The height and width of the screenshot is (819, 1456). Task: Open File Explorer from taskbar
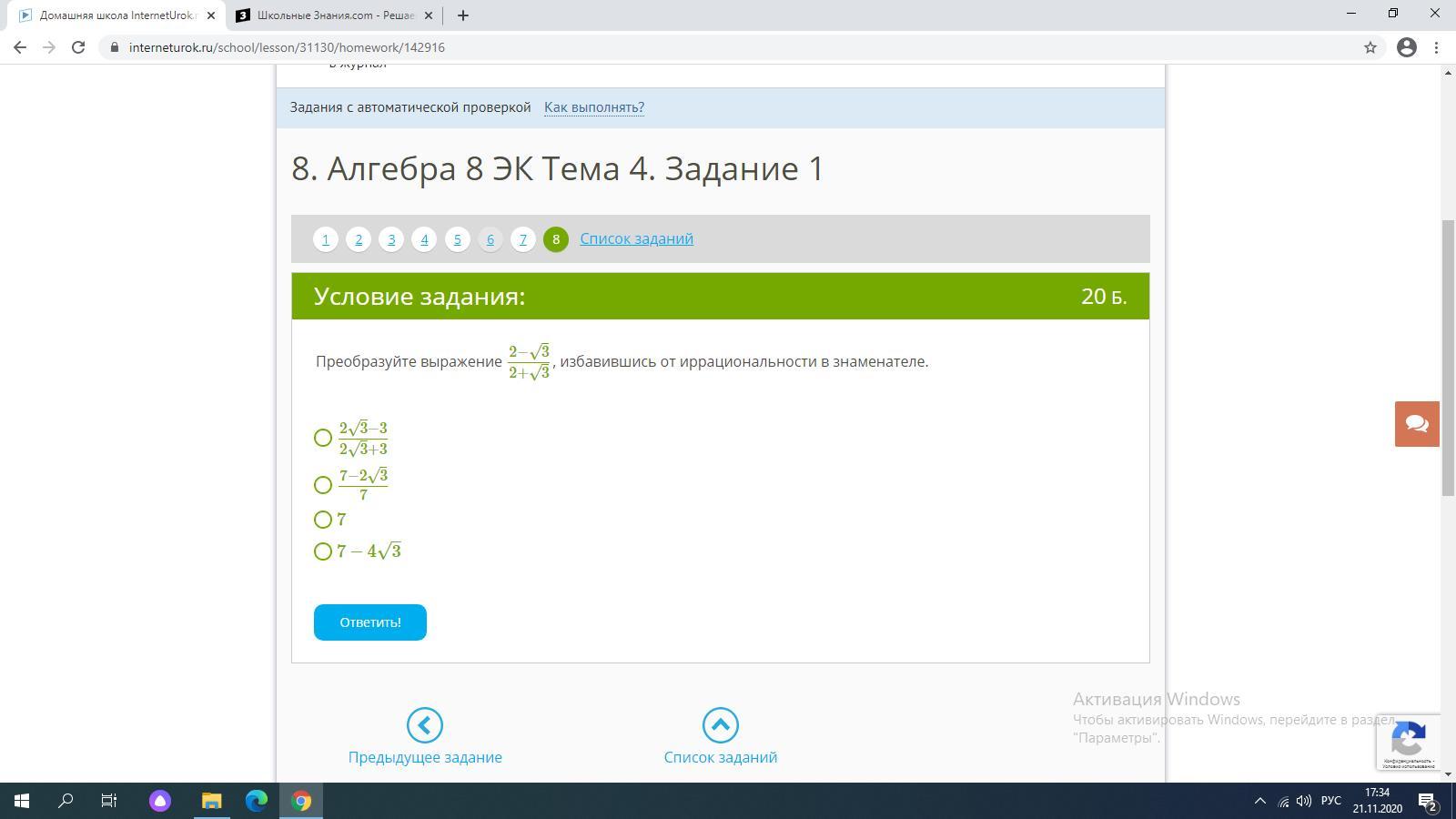point(211,801)
